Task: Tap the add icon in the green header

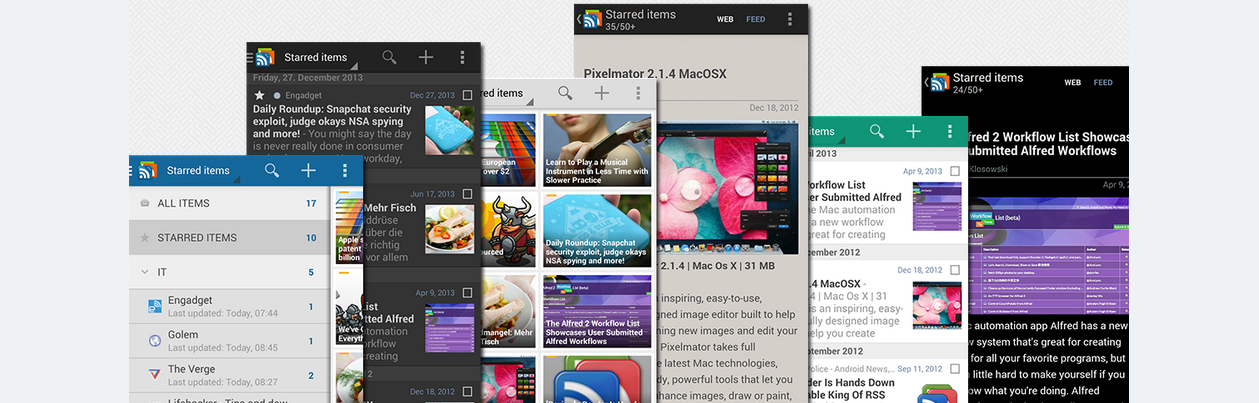Action: 913,132
